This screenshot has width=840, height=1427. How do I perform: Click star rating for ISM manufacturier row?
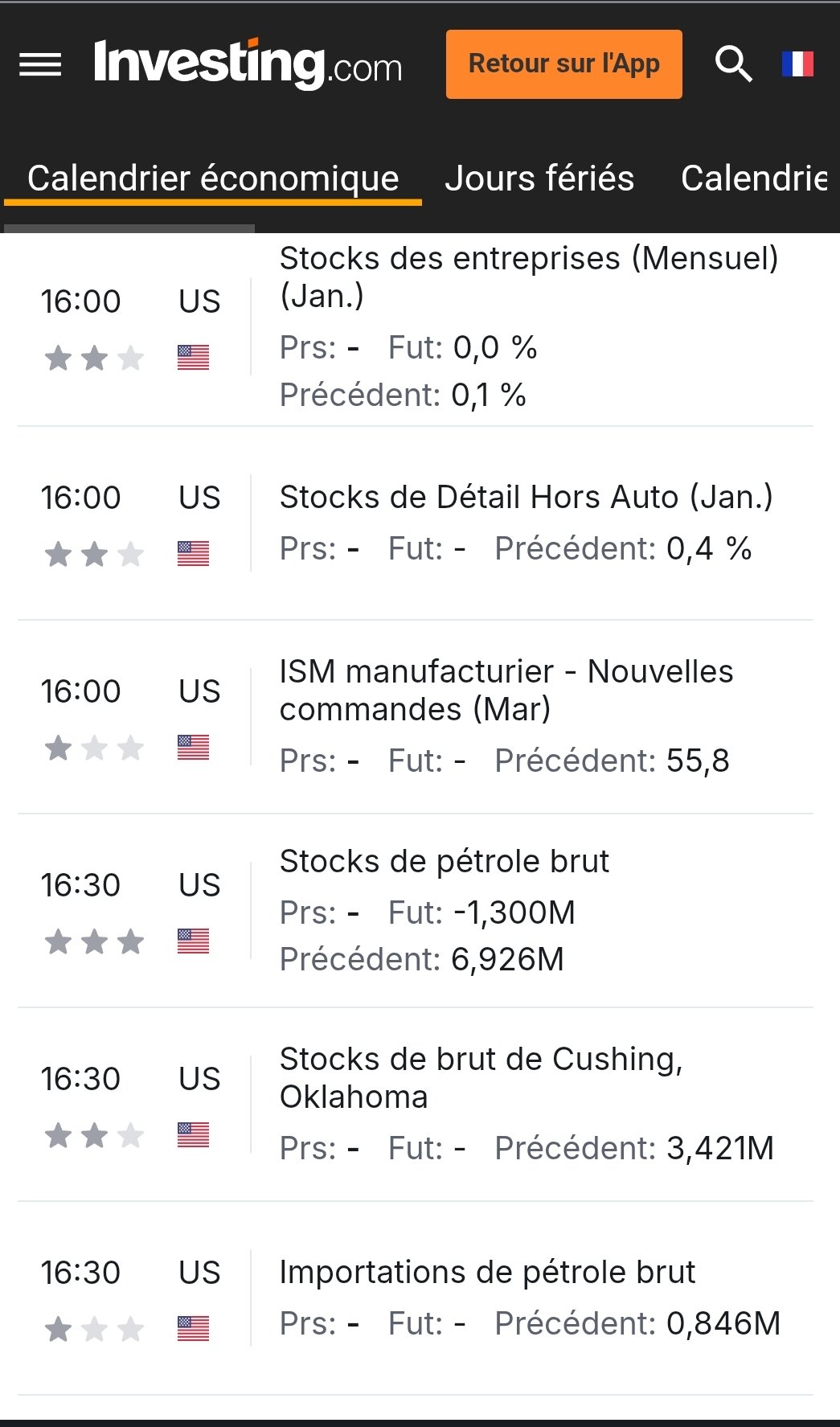pos(94,748)
